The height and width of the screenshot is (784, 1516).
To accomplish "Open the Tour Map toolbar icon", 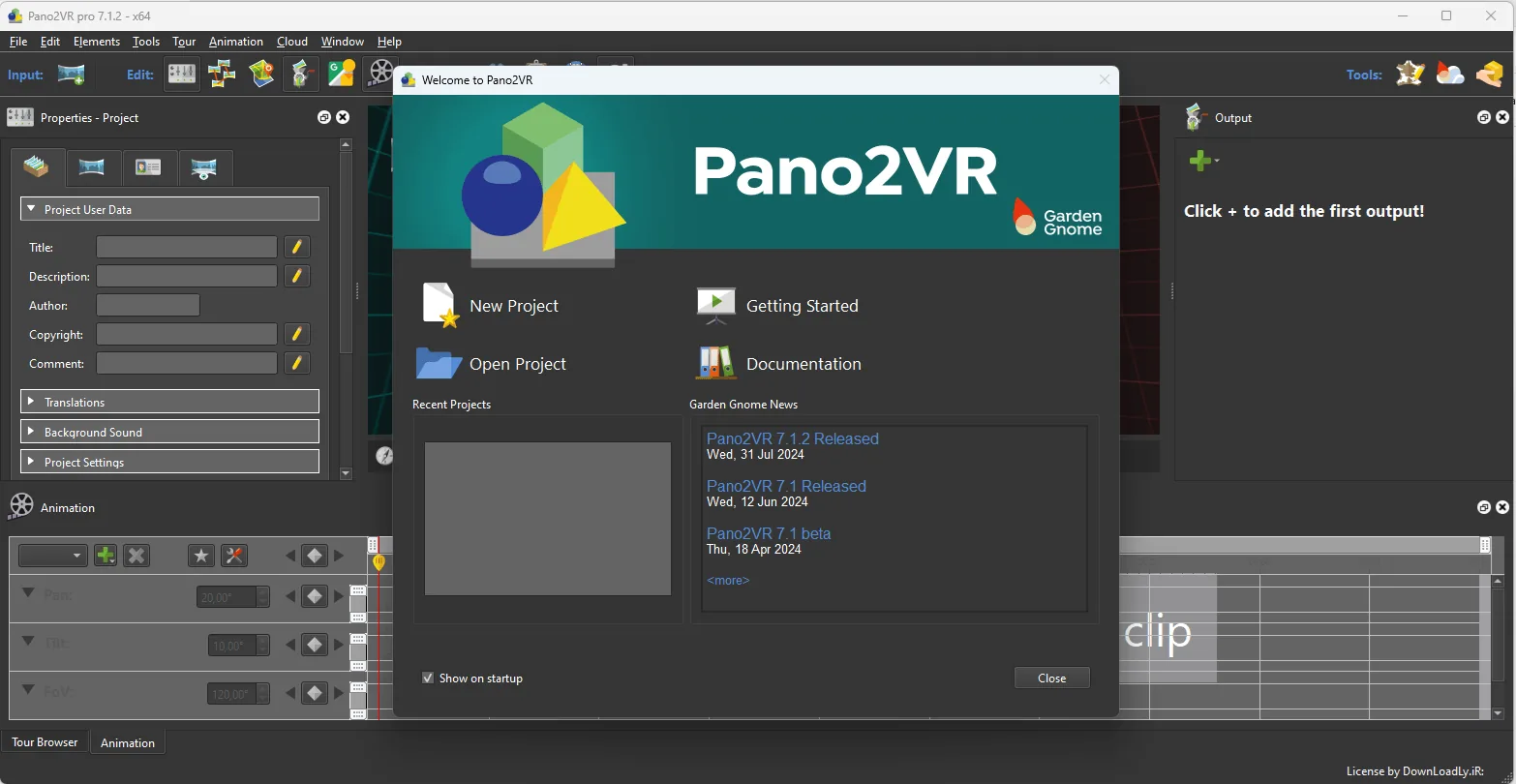I will pyautogui.click(x=261, y=74).
